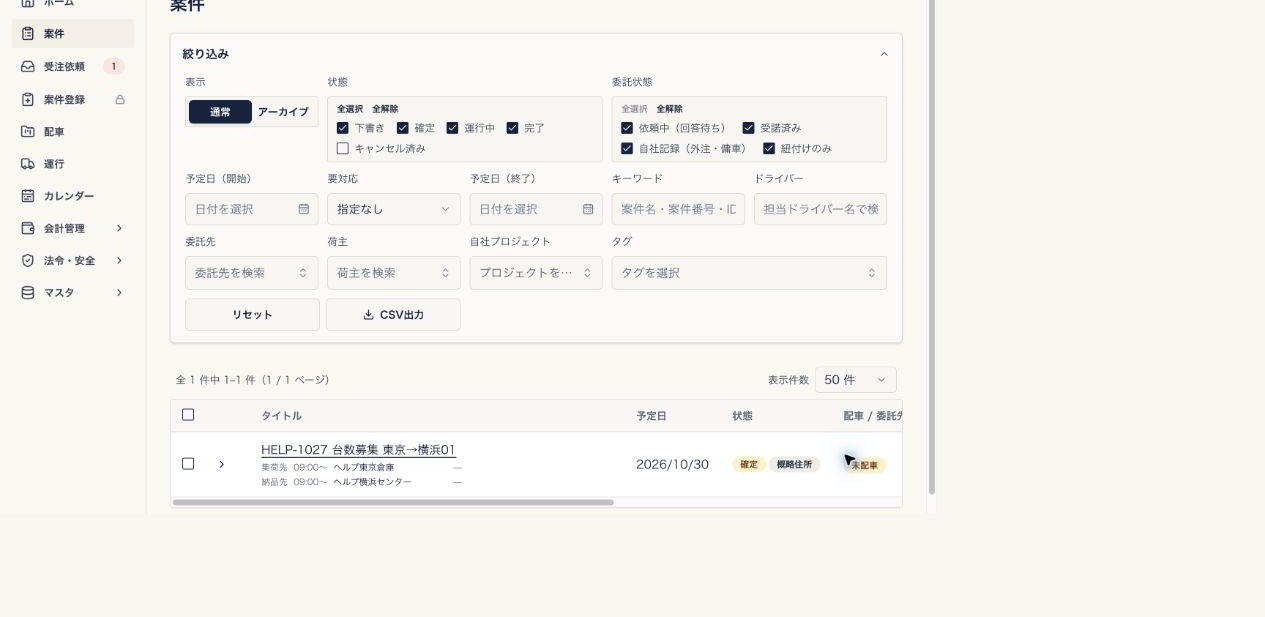
Task: Open the 予定日（開始） date picker field
Action: [x=252, y=209]
